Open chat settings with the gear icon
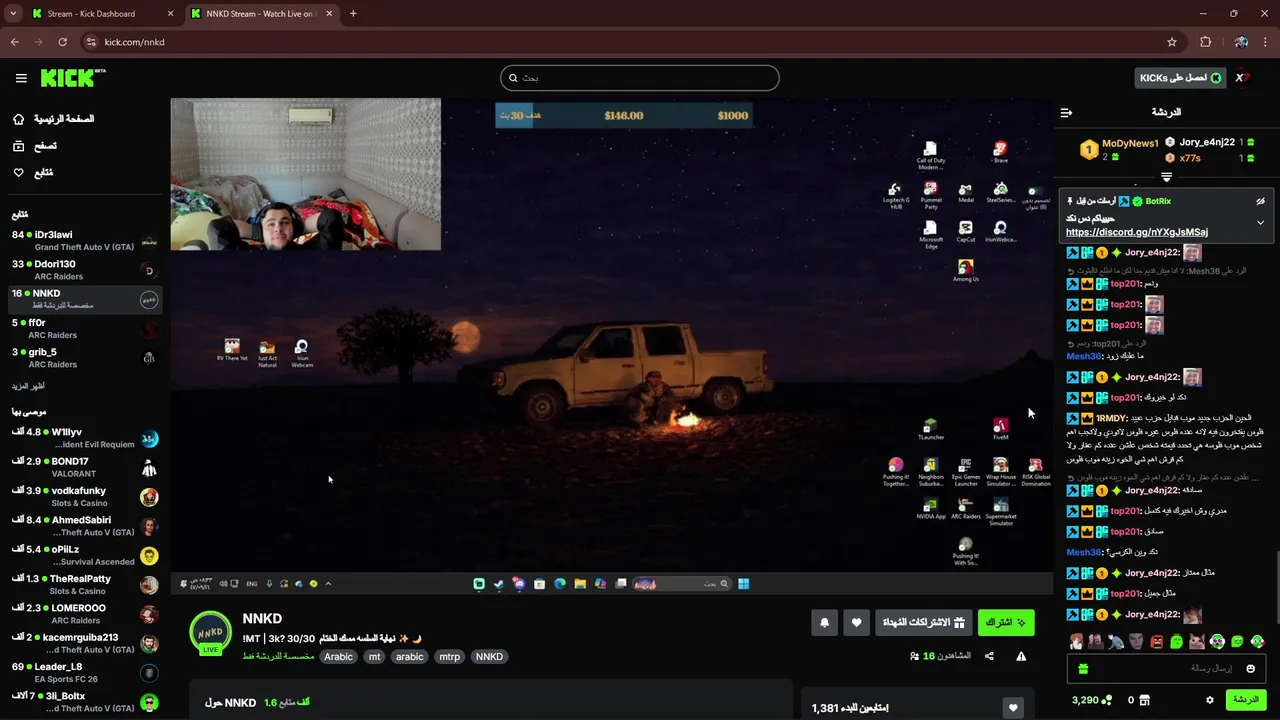This screenshot has height=720, width=1280. [1210, 700]
